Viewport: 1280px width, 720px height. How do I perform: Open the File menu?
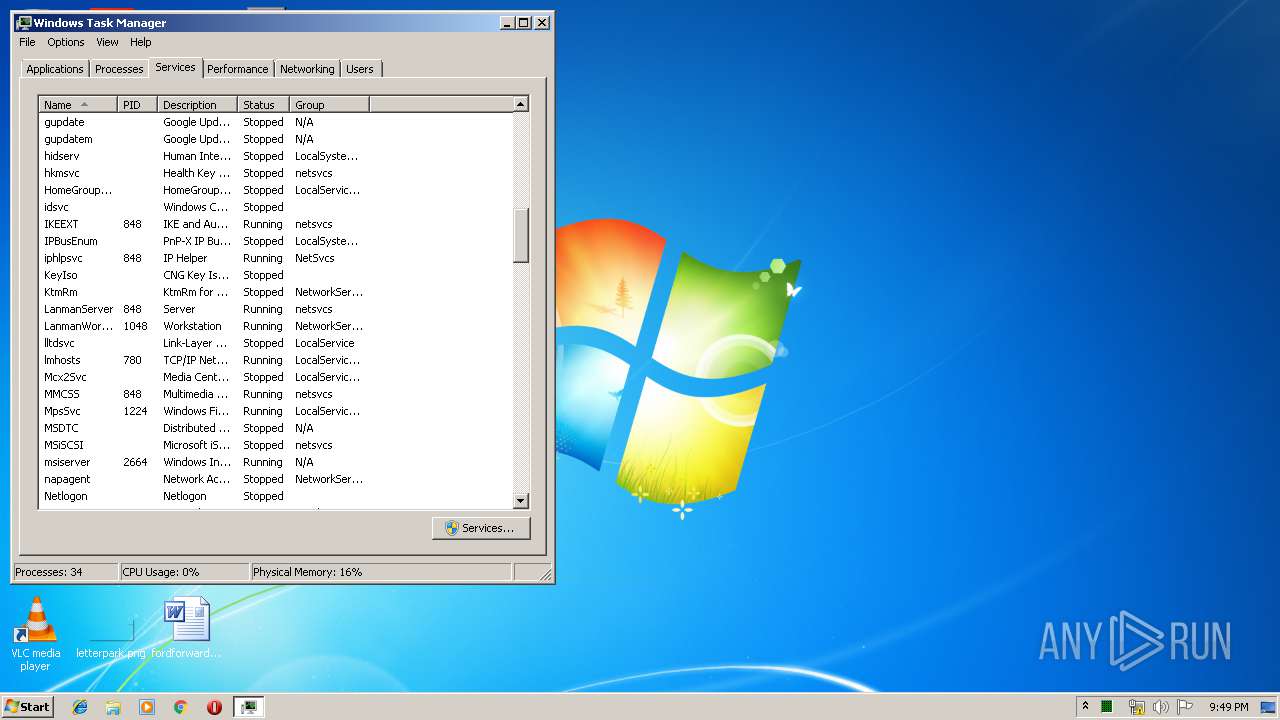[27, 42]
